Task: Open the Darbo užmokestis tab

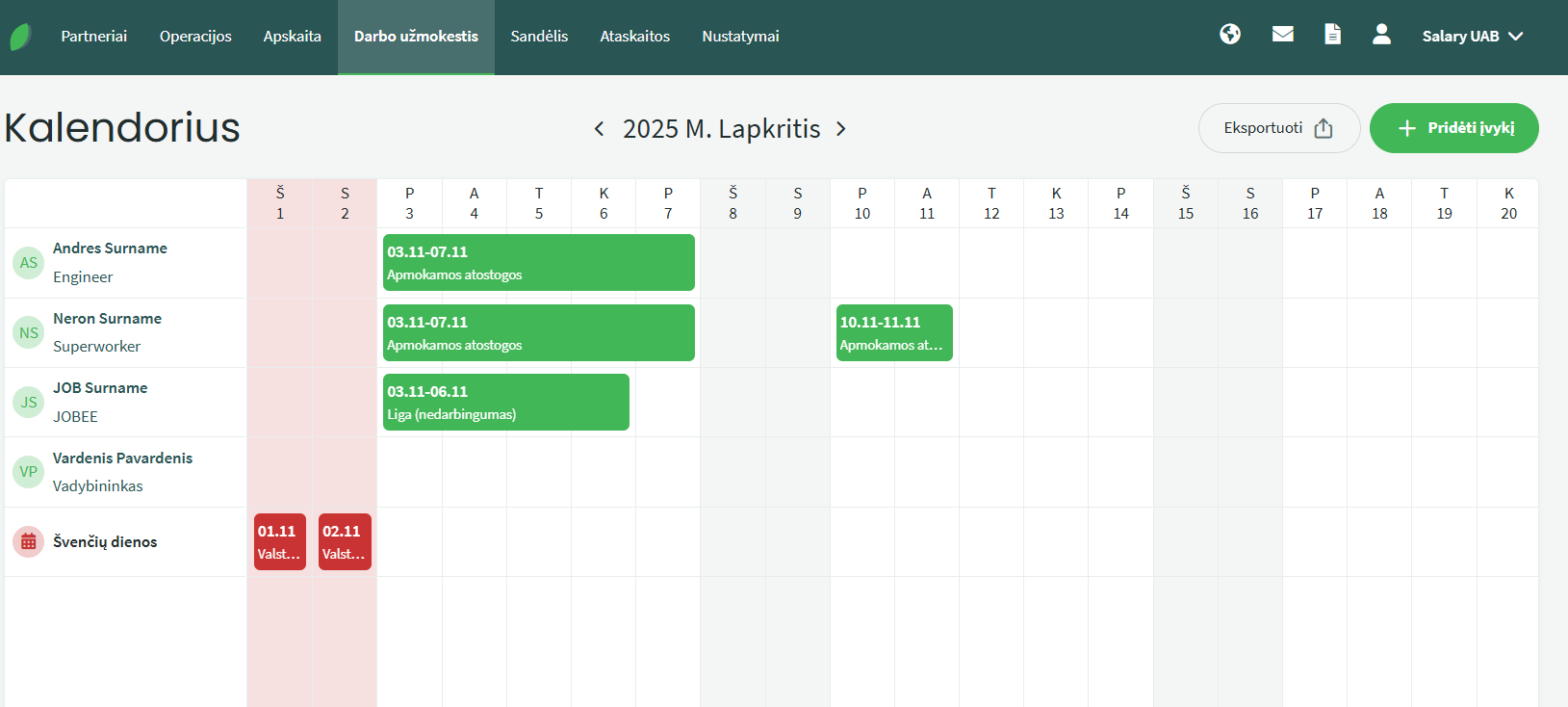Action: click(416, 37)
